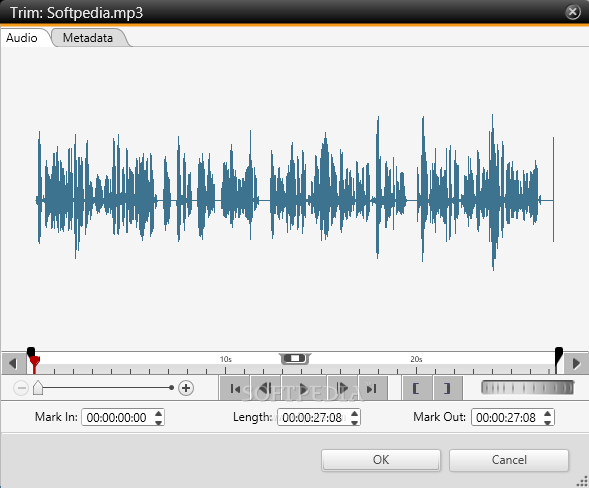Click the audio waveform display
The width and height of the screenshot is (589, 488).
tap(295, 193)
